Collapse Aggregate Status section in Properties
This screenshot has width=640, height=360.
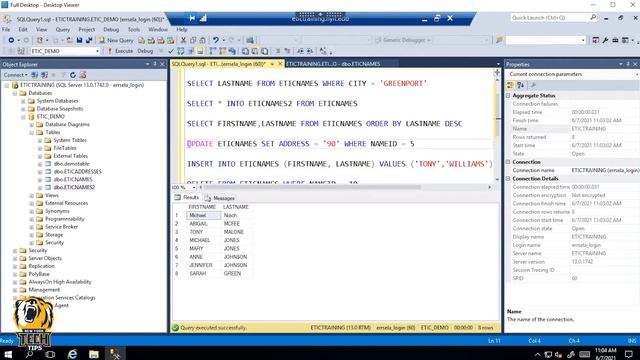coord(509,96)
